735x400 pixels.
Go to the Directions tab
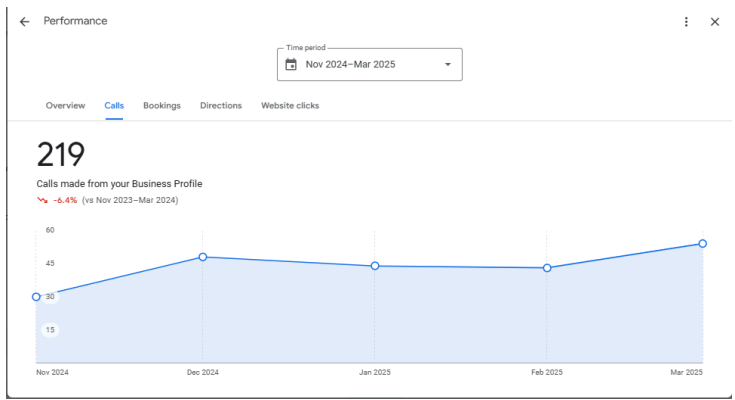click(x=221, y=105)
